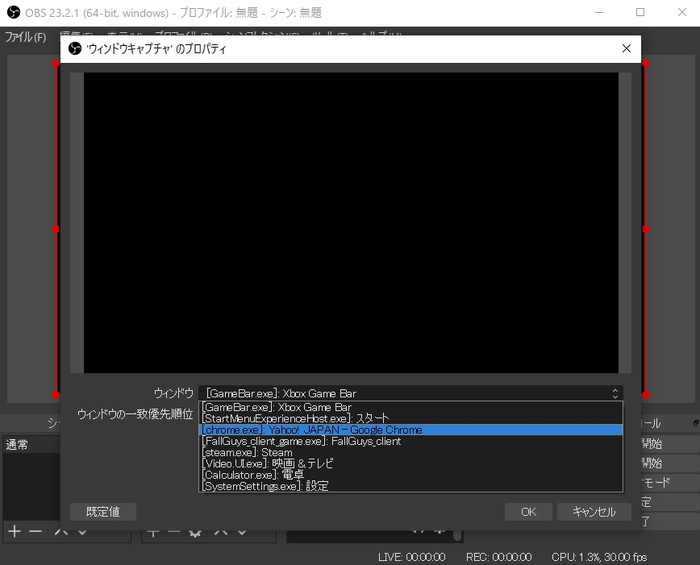The height and width of the screenshot is (565, 700).
Task: Click the black capture preview area
Action: [x=351, y=222]
